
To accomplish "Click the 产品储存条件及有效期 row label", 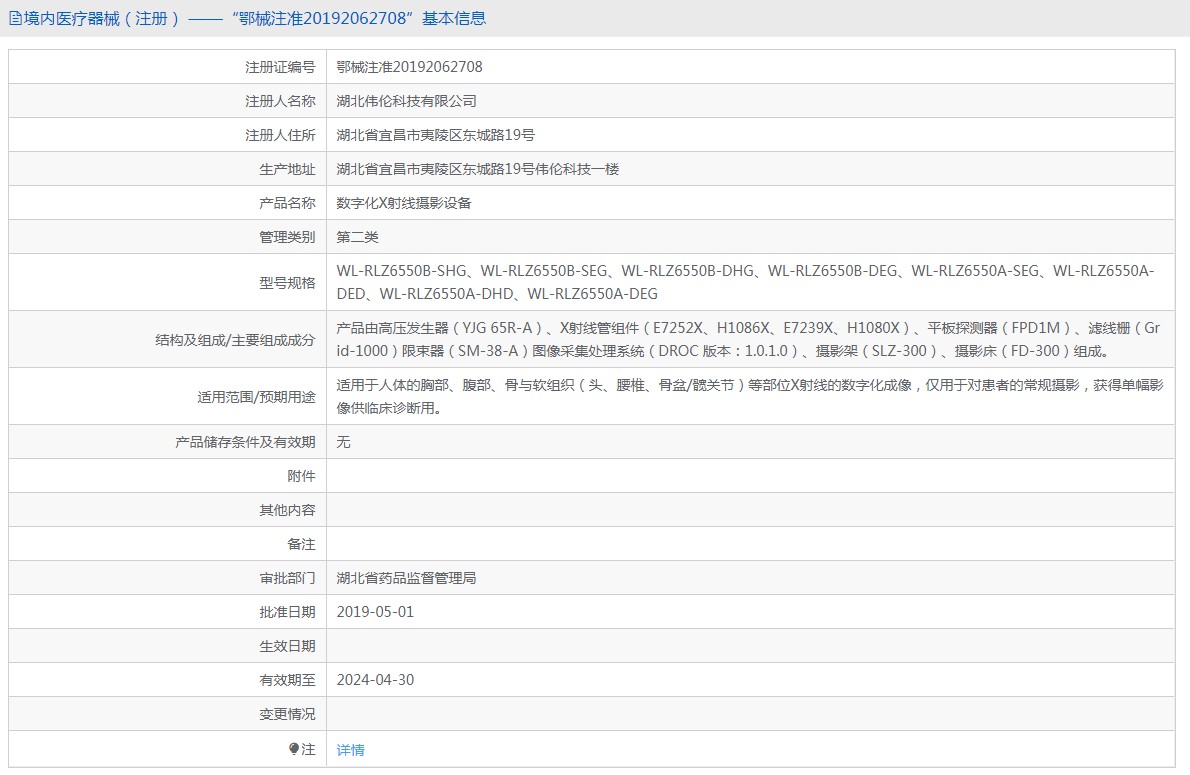I will click(245, 442).
